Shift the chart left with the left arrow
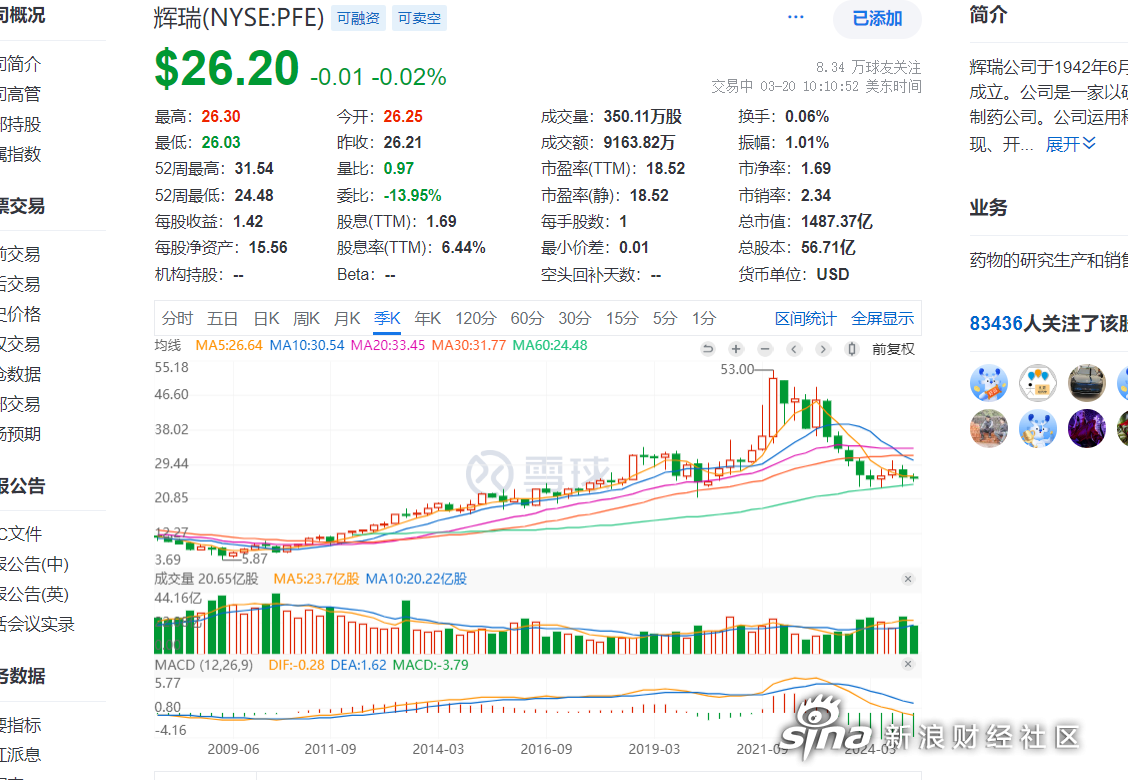The width and height of the screenshot is (1128, 780). coord(794,349)
